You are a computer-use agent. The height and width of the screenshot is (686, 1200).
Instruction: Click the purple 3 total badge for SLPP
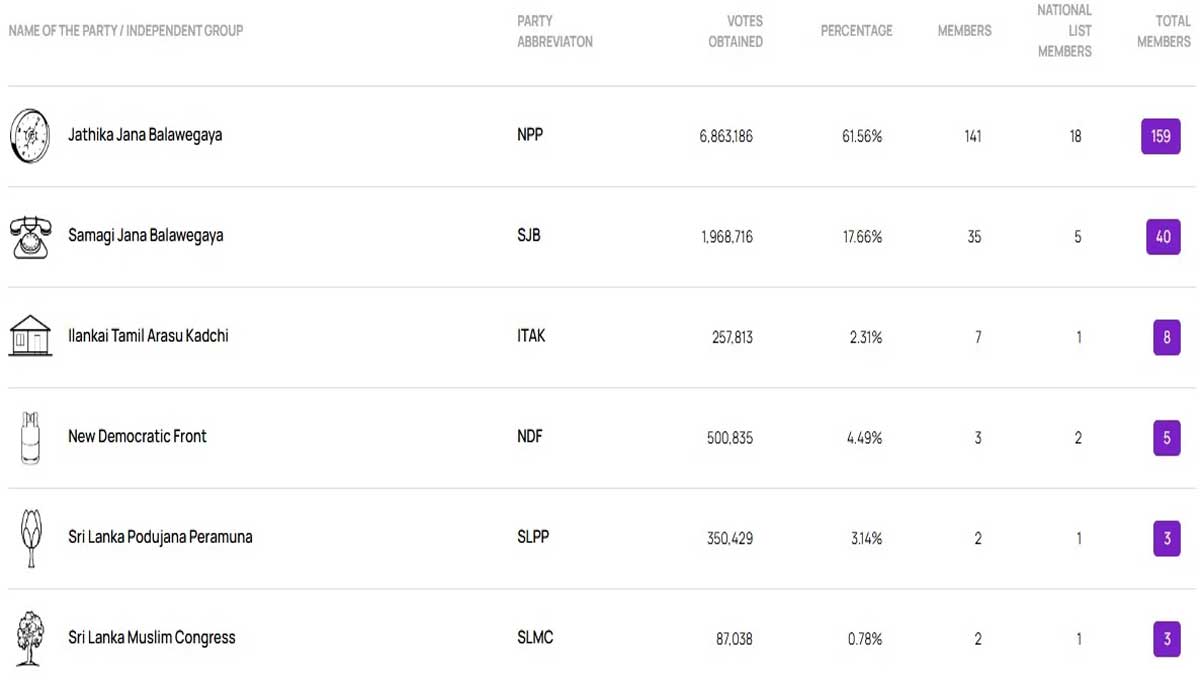[1166, 539]
